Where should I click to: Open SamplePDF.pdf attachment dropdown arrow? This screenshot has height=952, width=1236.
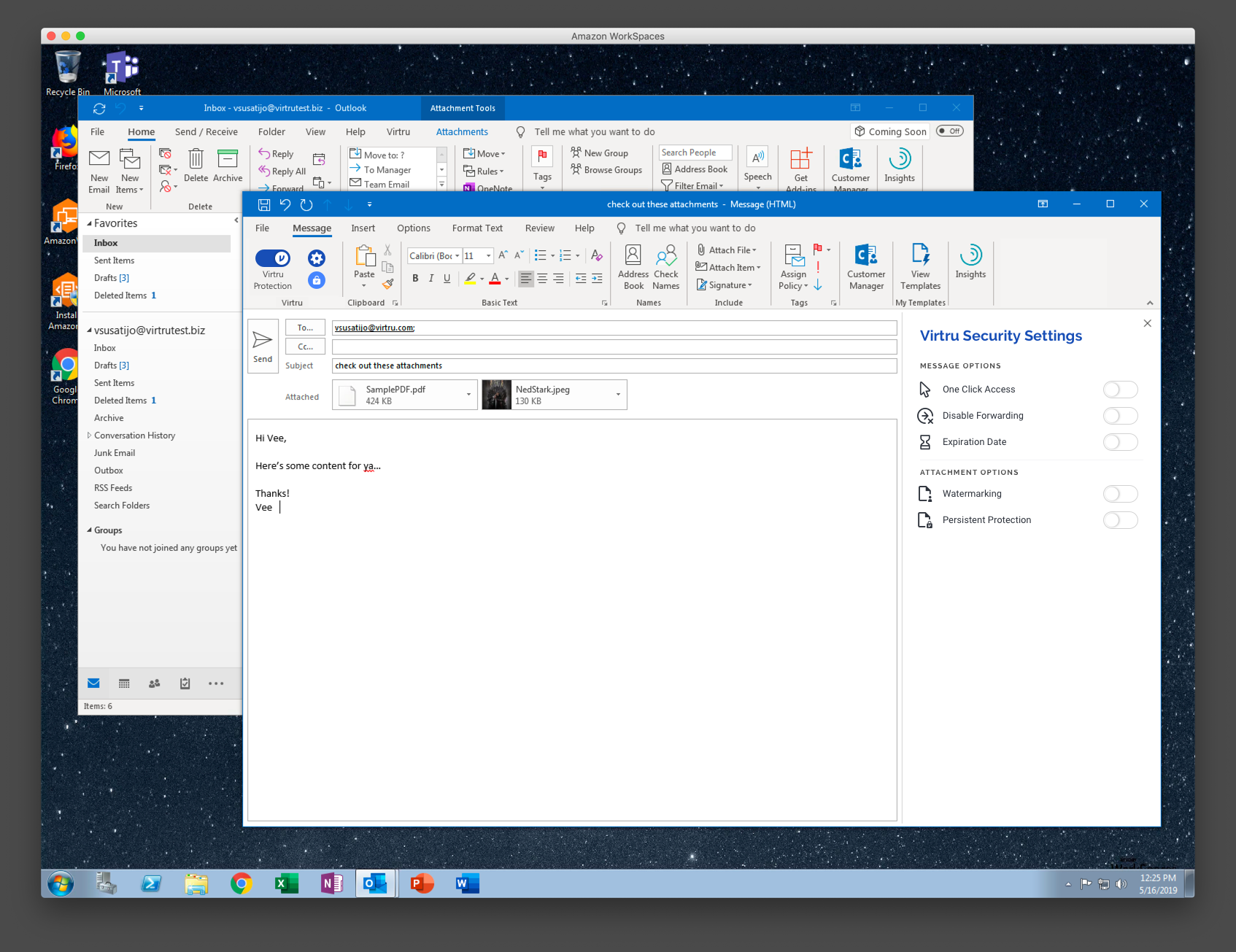pos(468,395)
